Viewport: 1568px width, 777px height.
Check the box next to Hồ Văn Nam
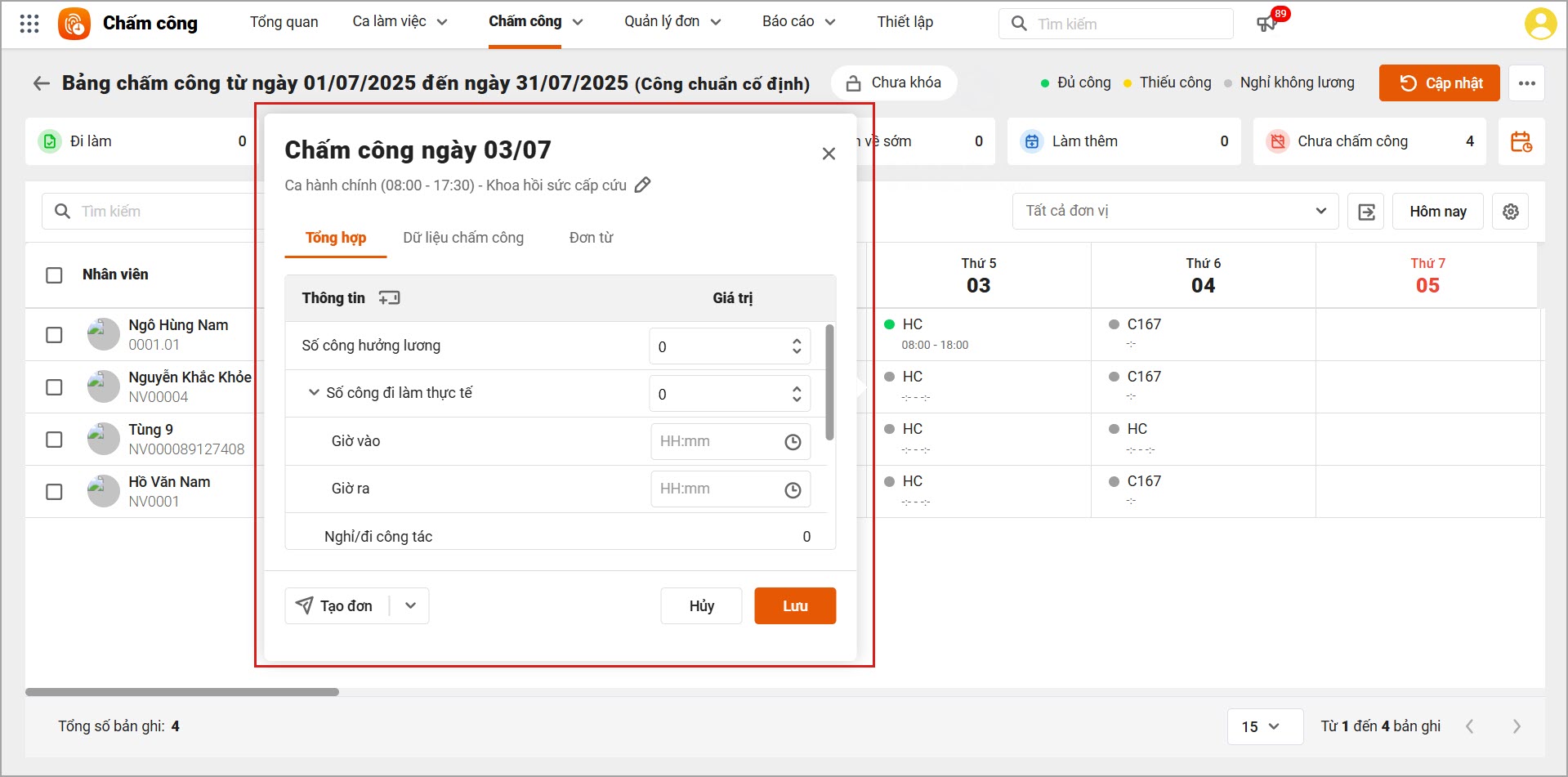tap(54, 492)
